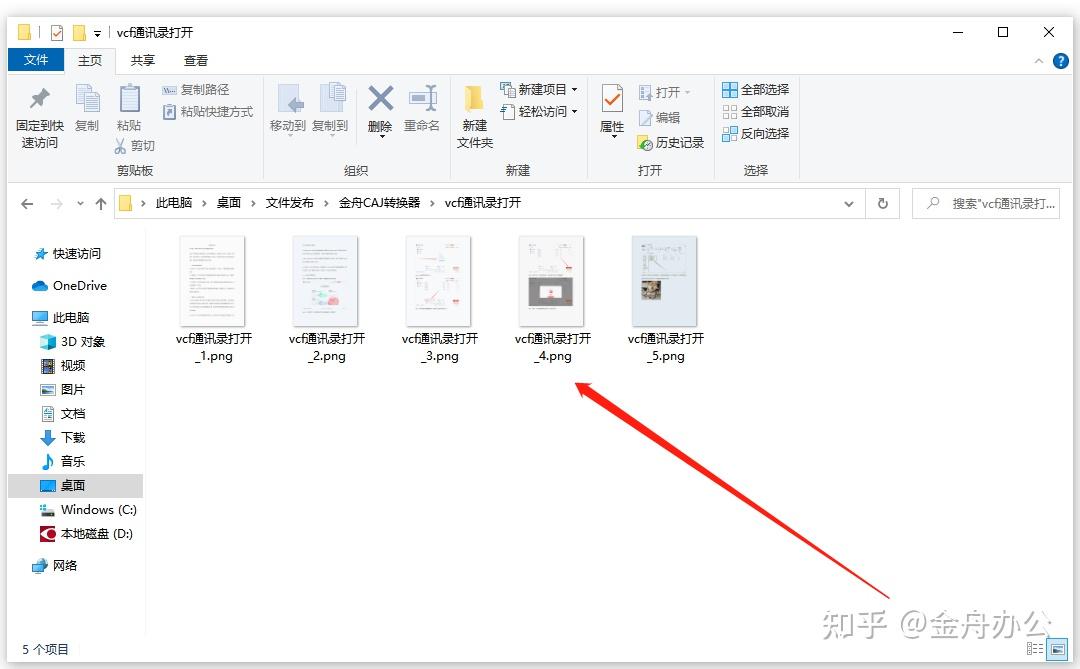Click Cut (剪切) scissors icon
1080x669 pixels.
coord(121,145)
